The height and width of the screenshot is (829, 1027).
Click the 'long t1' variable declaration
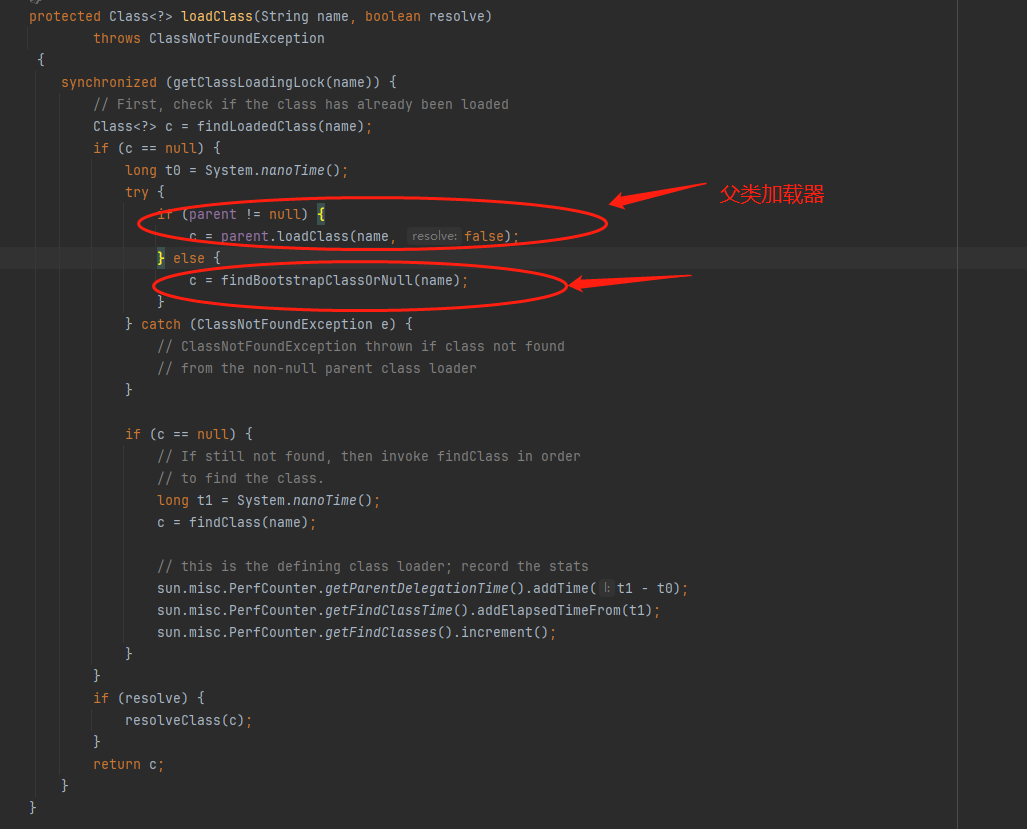[192, 500]
